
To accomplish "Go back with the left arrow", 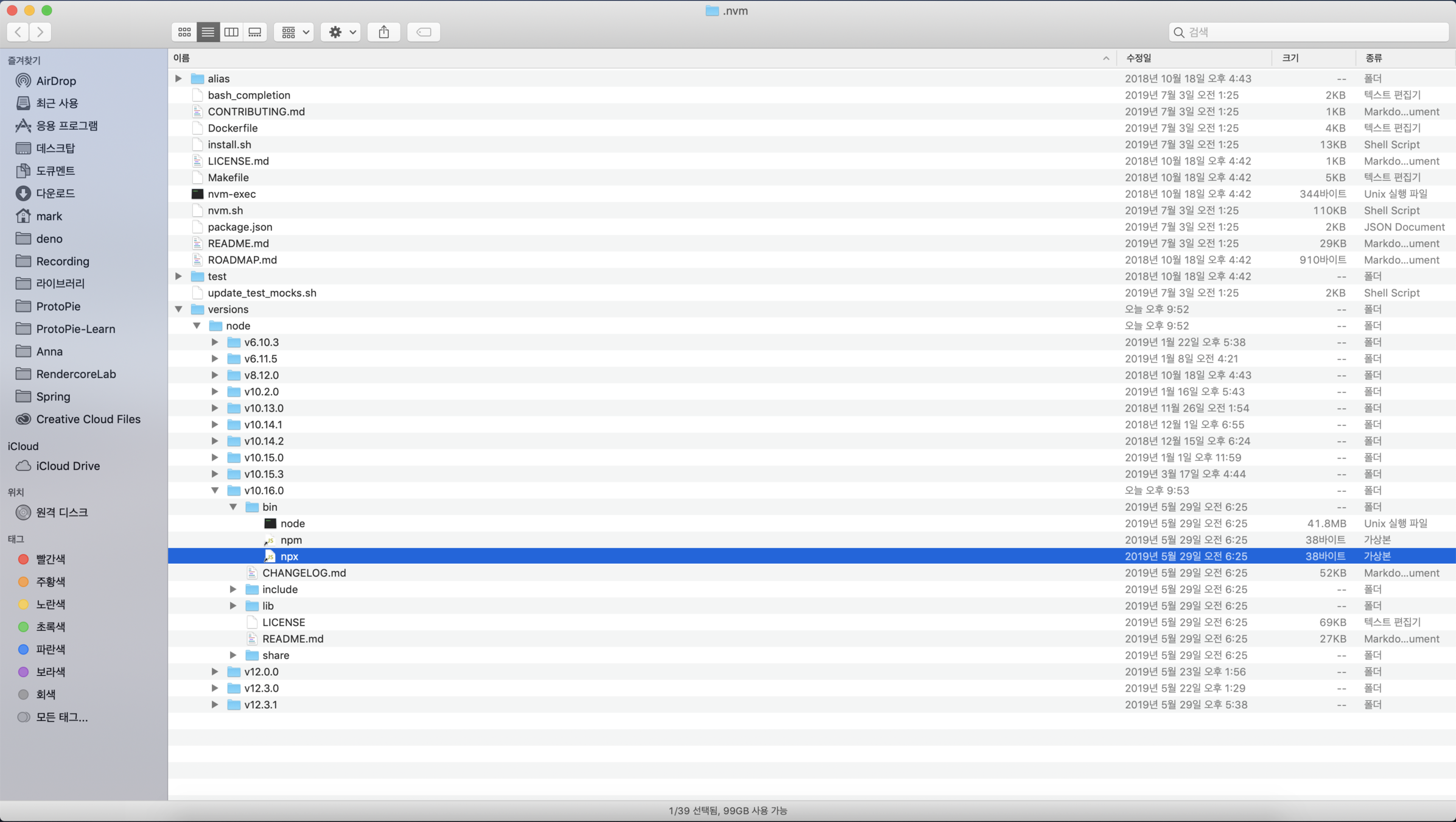I will [18, 32].
